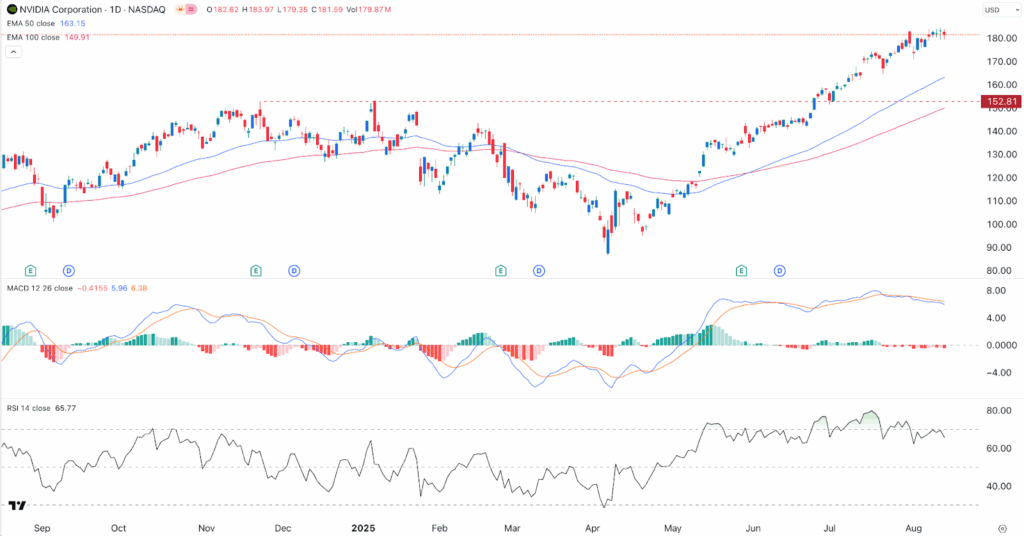Viewport: 1024px width, 536px height.
Task: Open the USD currency dropdown
Action: tap(1000, 10)
